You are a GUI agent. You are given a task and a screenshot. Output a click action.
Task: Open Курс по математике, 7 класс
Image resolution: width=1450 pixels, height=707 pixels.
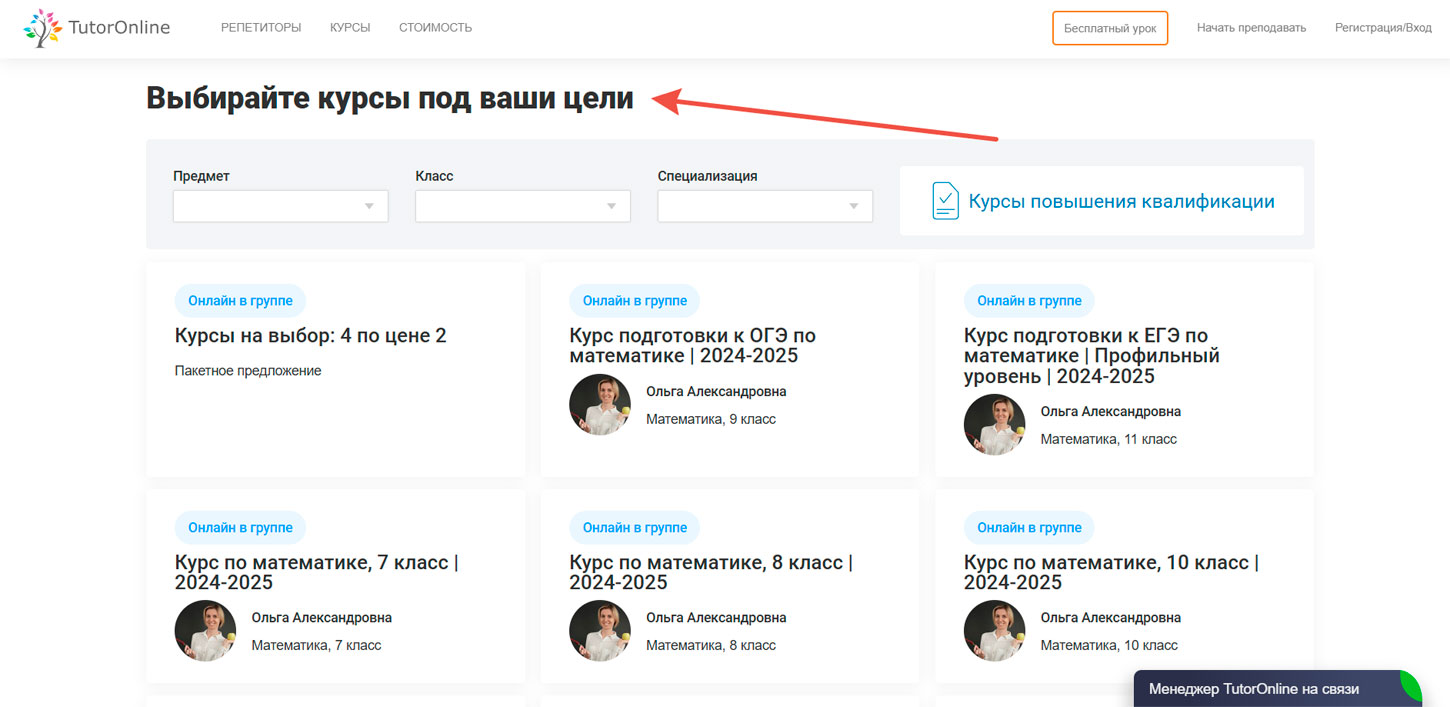[x=317, y=572]
